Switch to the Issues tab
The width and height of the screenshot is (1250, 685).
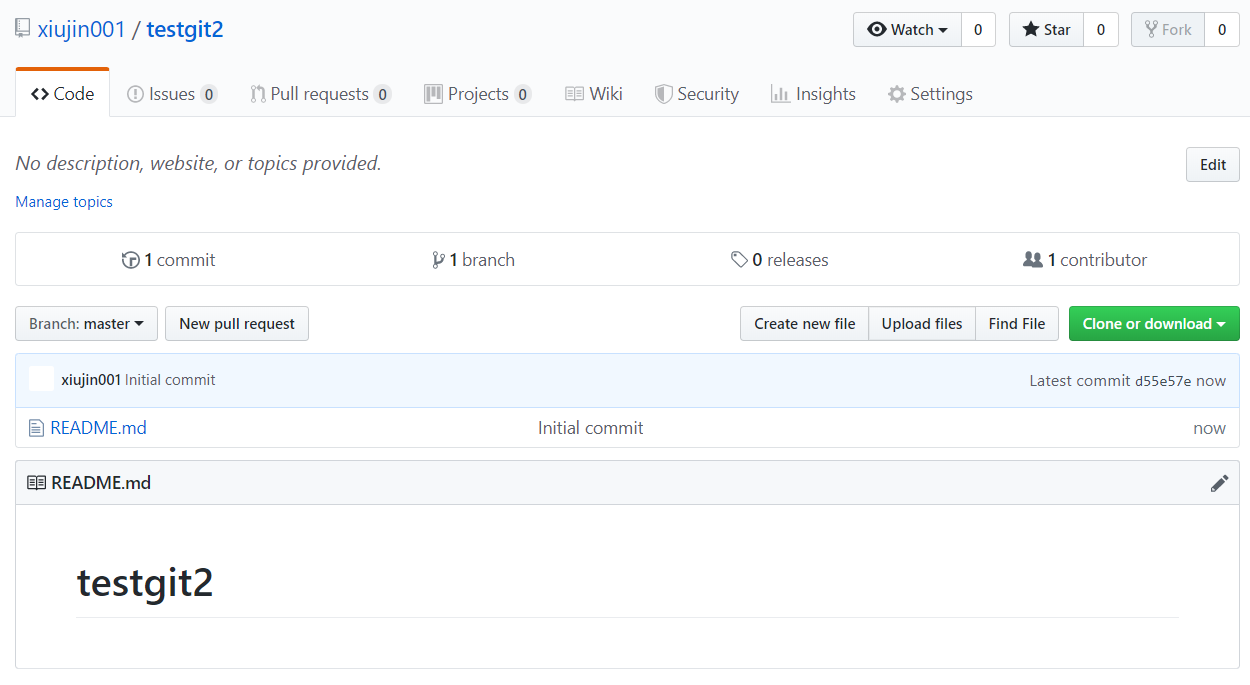[x=171, y=94]
